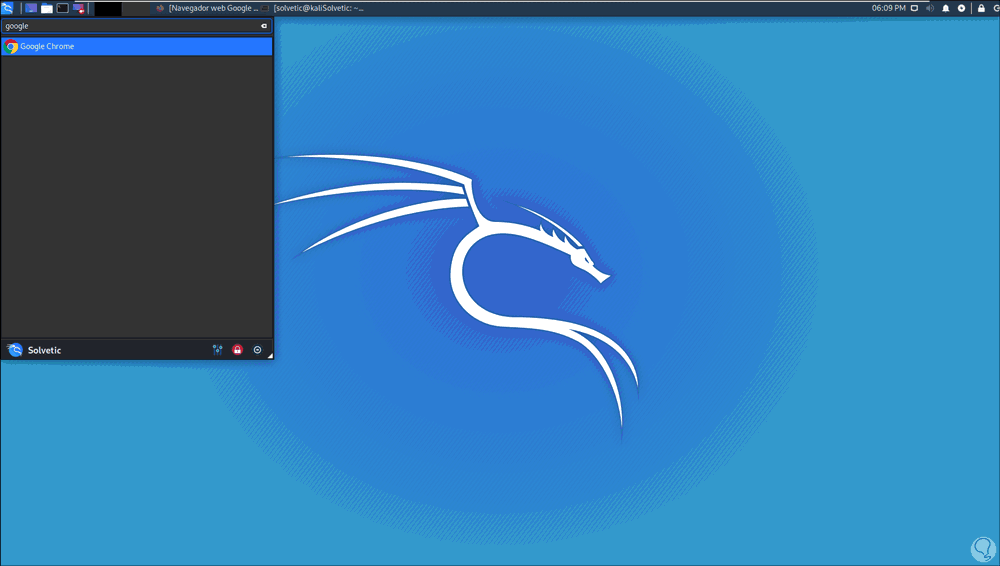Lock screen with red padlock icon

coord(237,350)
